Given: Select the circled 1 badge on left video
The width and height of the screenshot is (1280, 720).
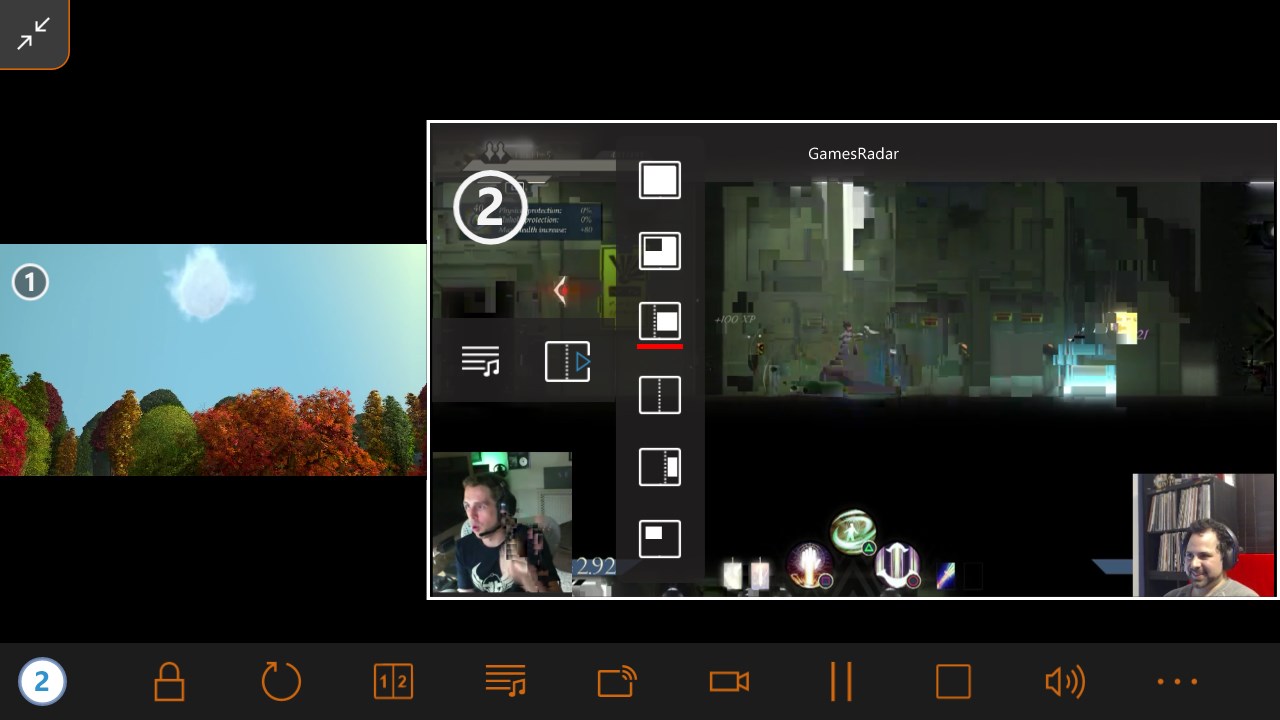Looking at the screenshot, I should (x=30, y=283).
